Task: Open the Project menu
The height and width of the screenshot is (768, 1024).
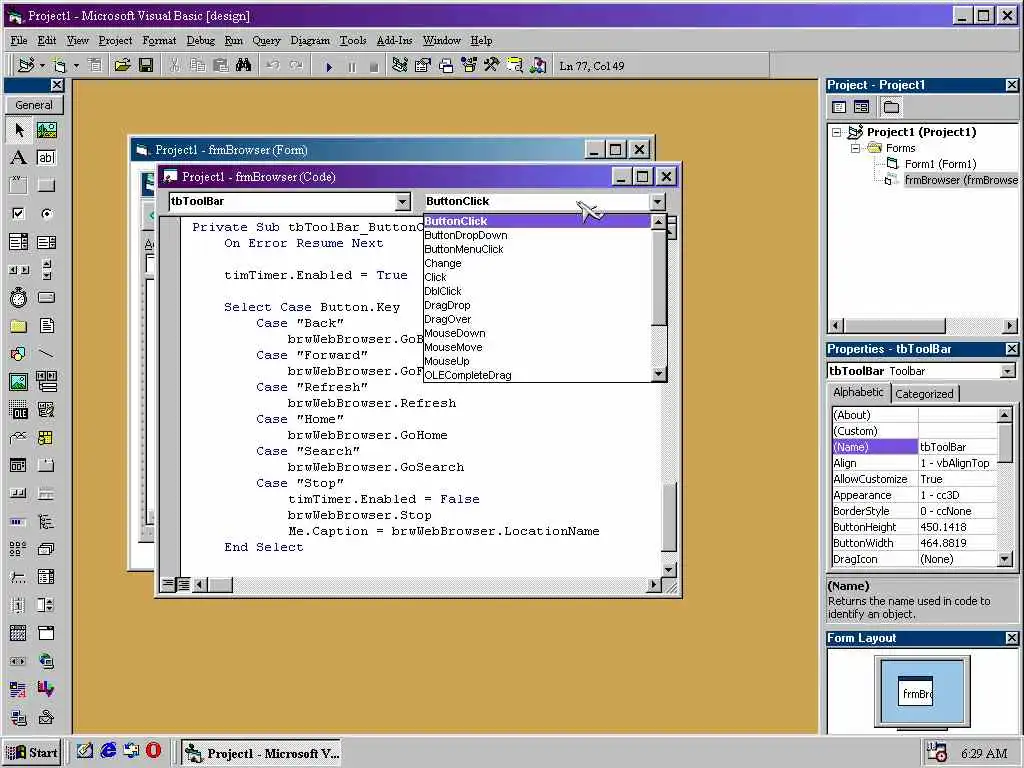Action: point(115,40)
